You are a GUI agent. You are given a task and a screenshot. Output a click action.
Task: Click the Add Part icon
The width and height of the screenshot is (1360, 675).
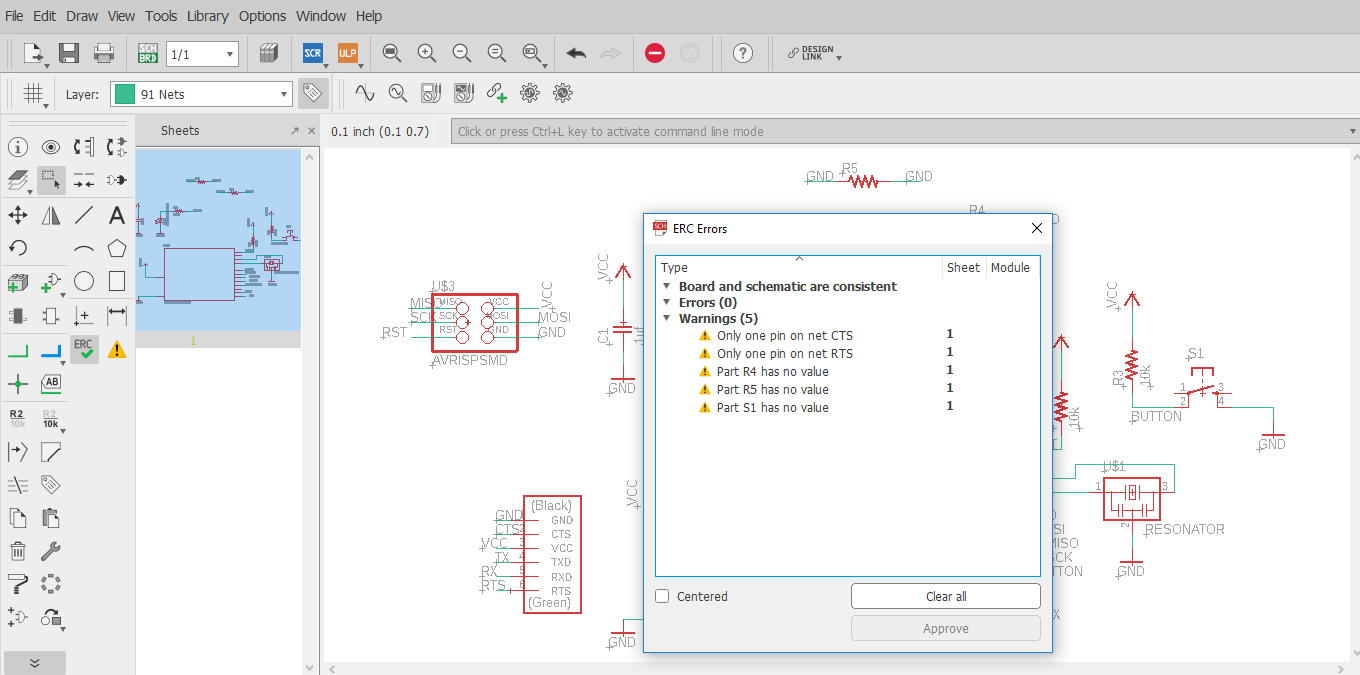pyautogui.click(x=18, y=283)
